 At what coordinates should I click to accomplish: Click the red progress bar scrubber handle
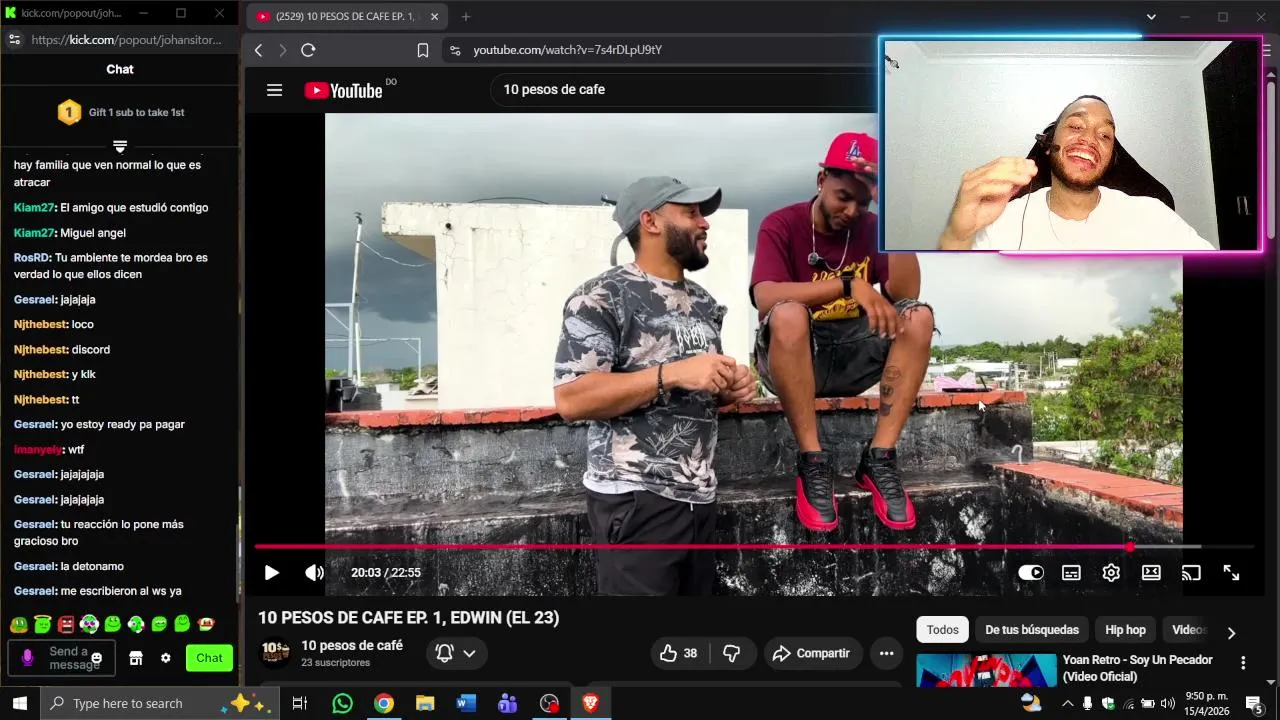[x=1130, y=547]
